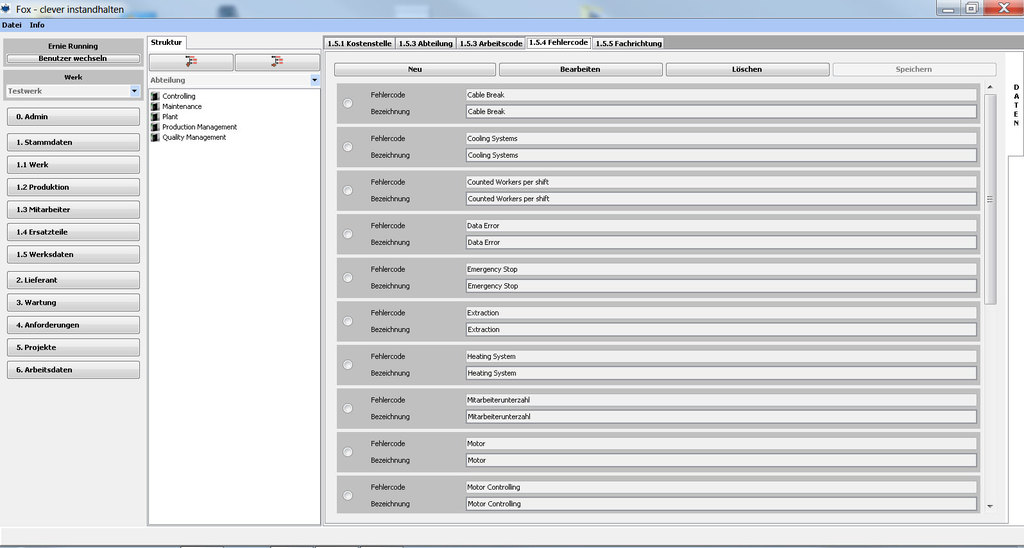Image resolution: width=1024 pixels, height=548 pixels.
Task: Select the radio button for Cable Break
Action: pyautogui.click(x=347, y=103)
